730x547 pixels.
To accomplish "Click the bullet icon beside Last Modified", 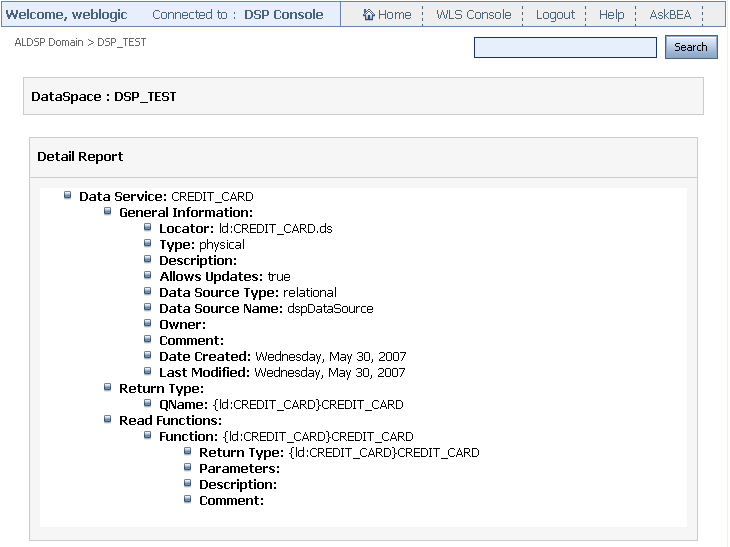I will (148, 371).
